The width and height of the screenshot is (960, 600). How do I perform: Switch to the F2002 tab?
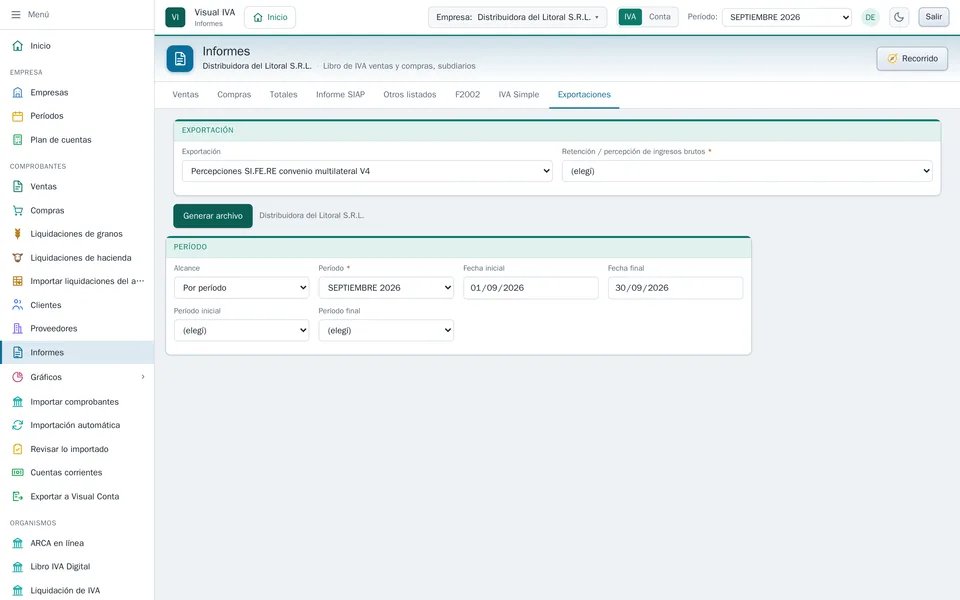click(467, 94)
